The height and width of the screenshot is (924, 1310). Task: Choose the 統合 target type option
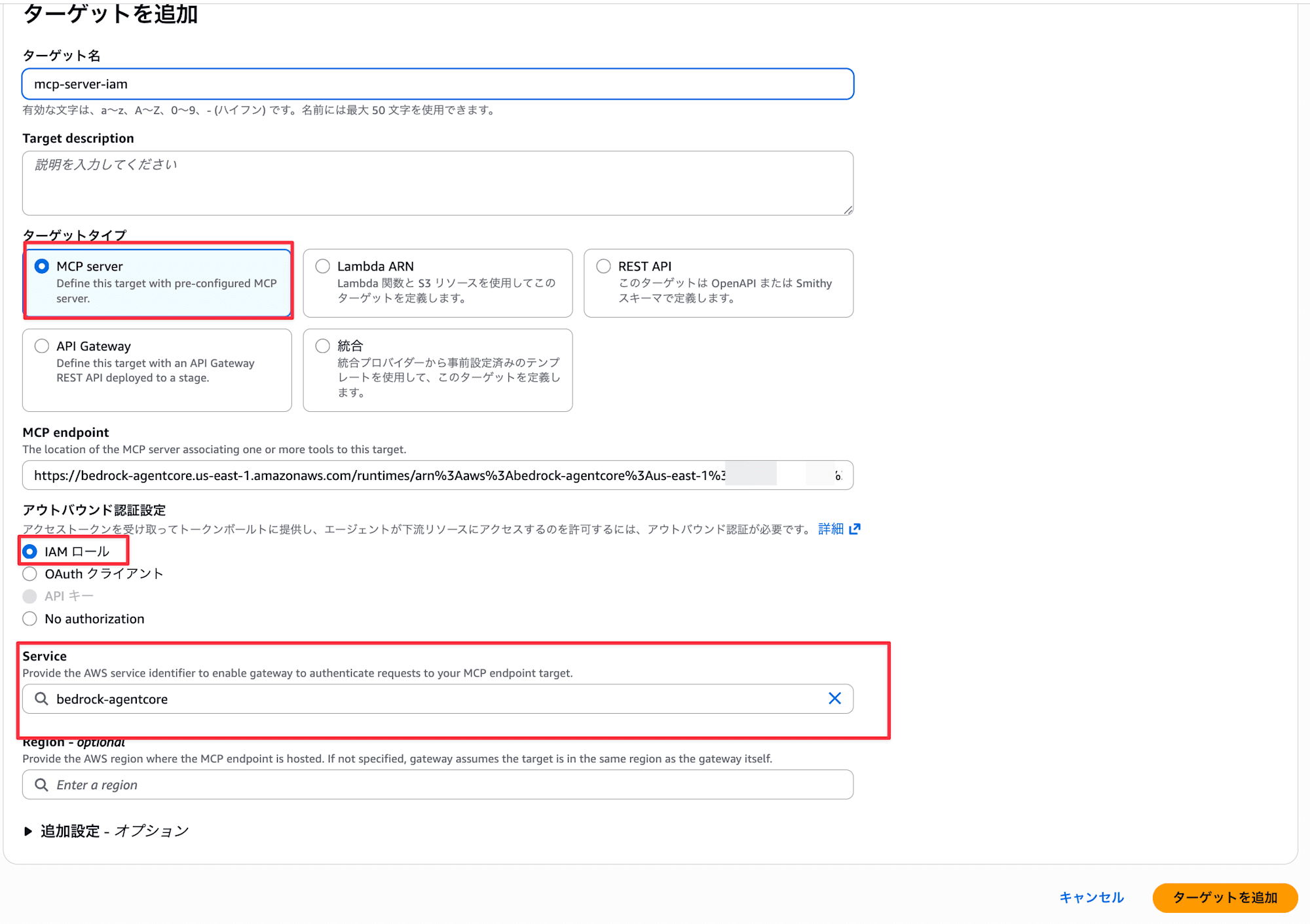pos(323,346)
